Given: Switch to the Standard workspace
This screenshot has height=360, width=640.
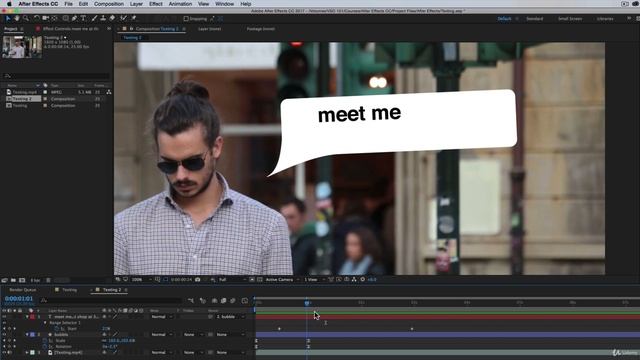Looking at the screenshot, I should coord(534,19).
